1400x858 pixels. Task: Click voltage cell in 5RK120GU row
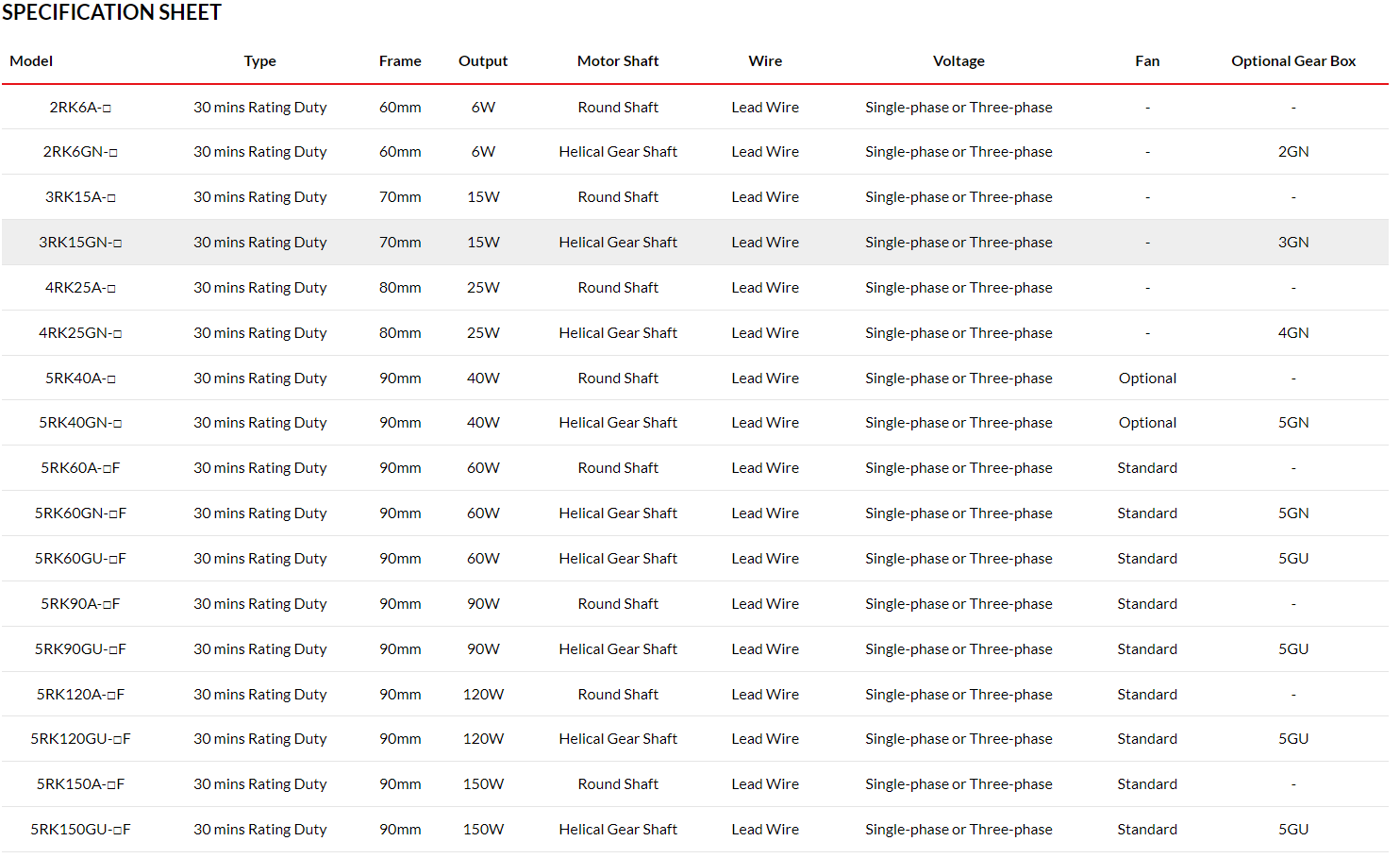point(958,739)
